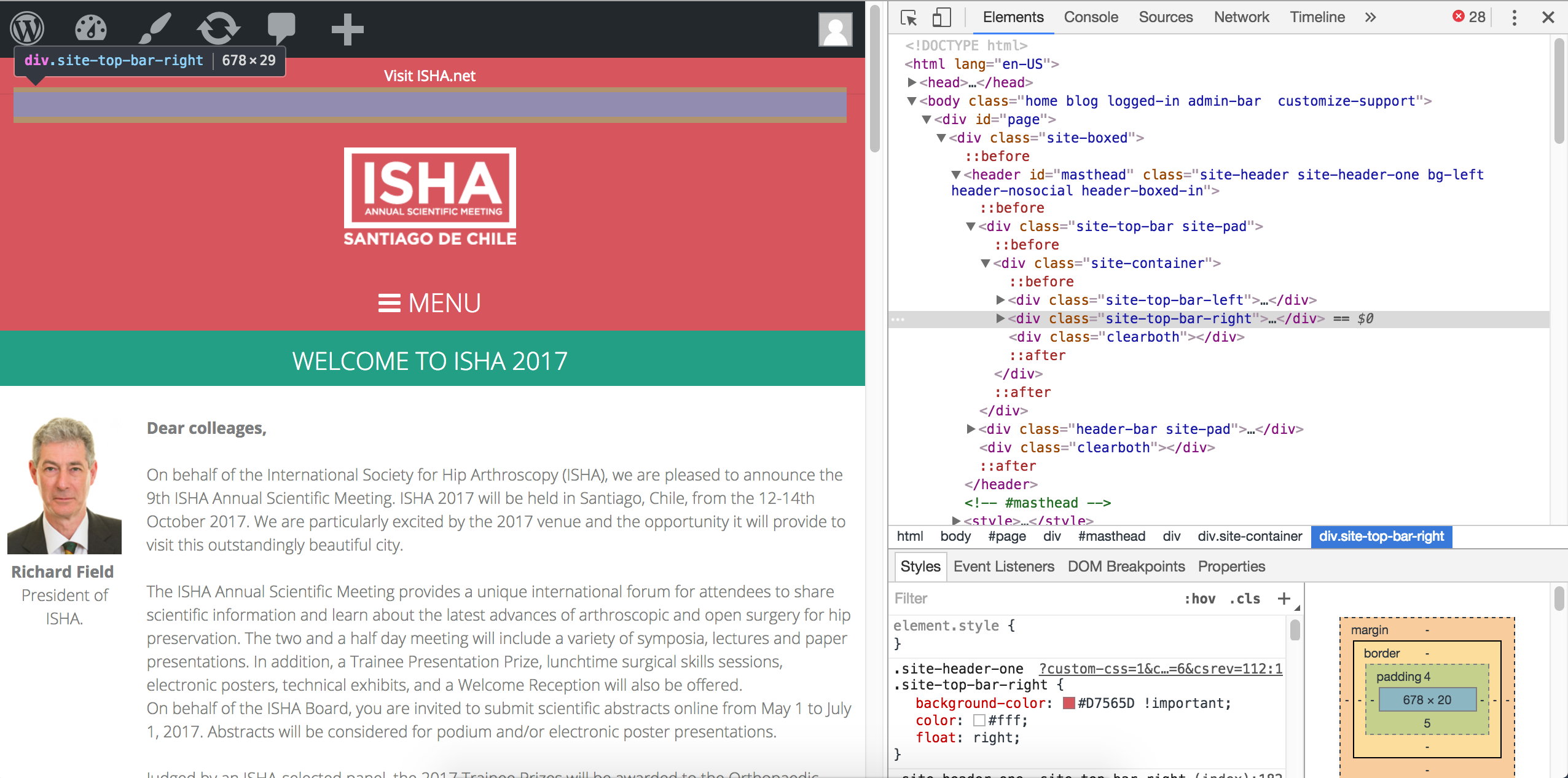Click the customize paintbrush icon
This screenshot has width=1568, height=778.
coord(154,29)
